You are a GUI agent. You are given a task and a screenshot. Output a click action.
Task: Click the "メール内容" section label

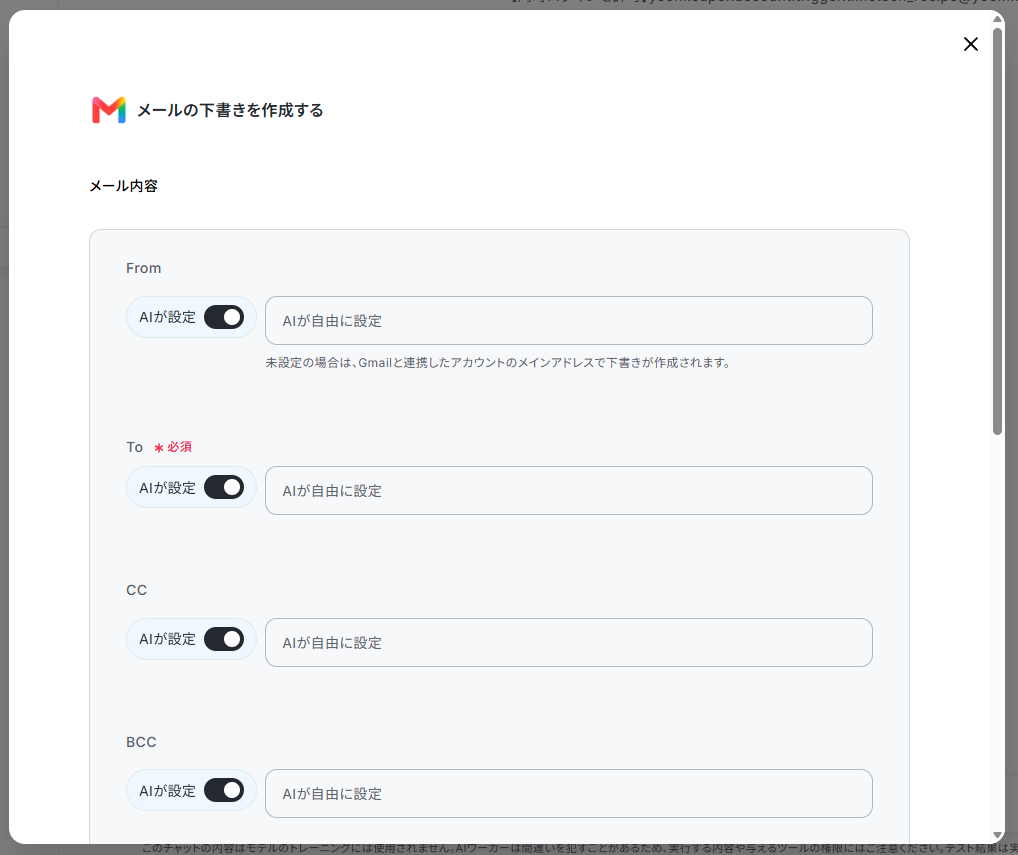123,186
